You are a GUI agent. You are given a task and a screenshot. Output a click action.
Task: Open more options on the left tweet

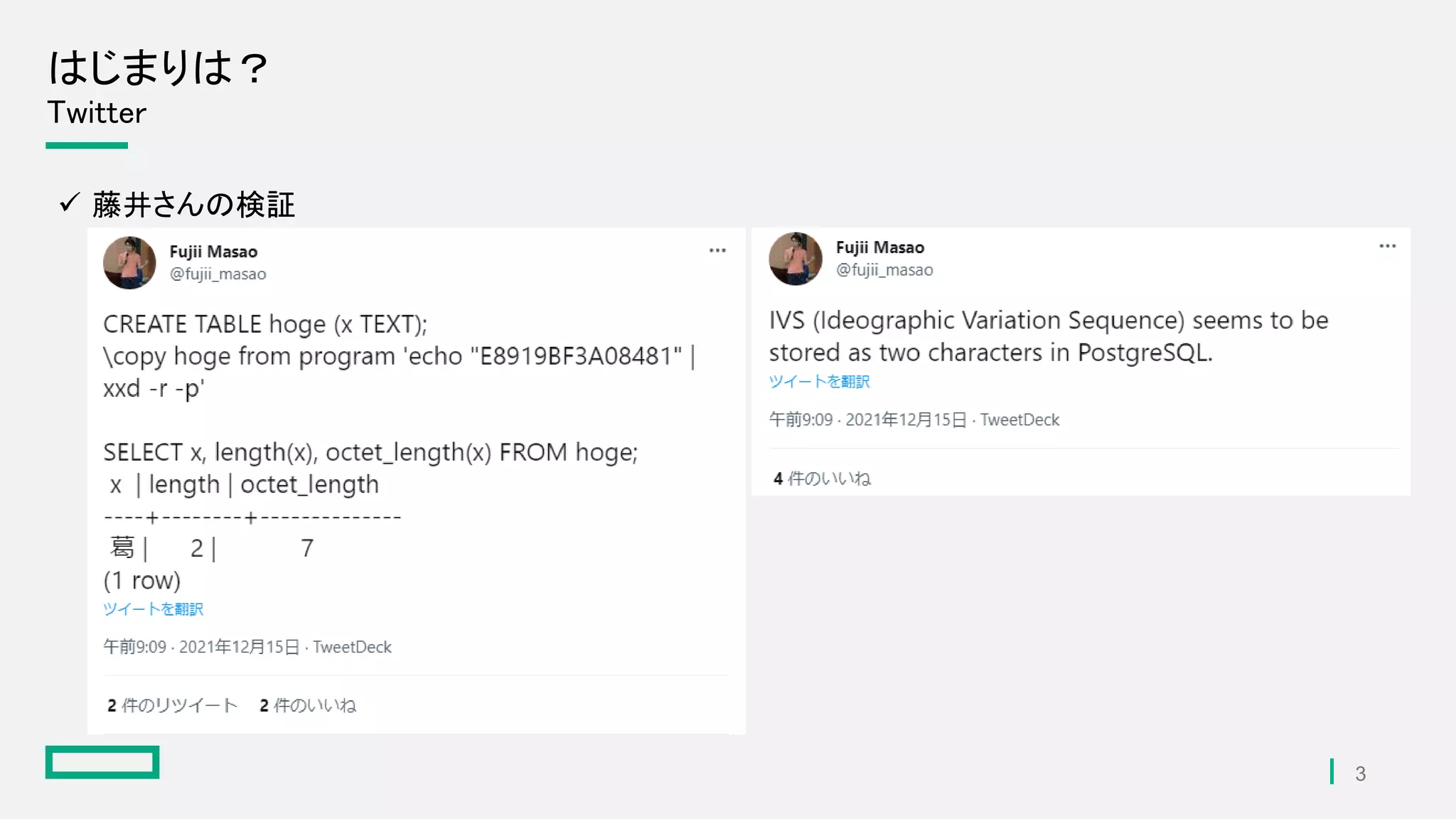(717, 250)
